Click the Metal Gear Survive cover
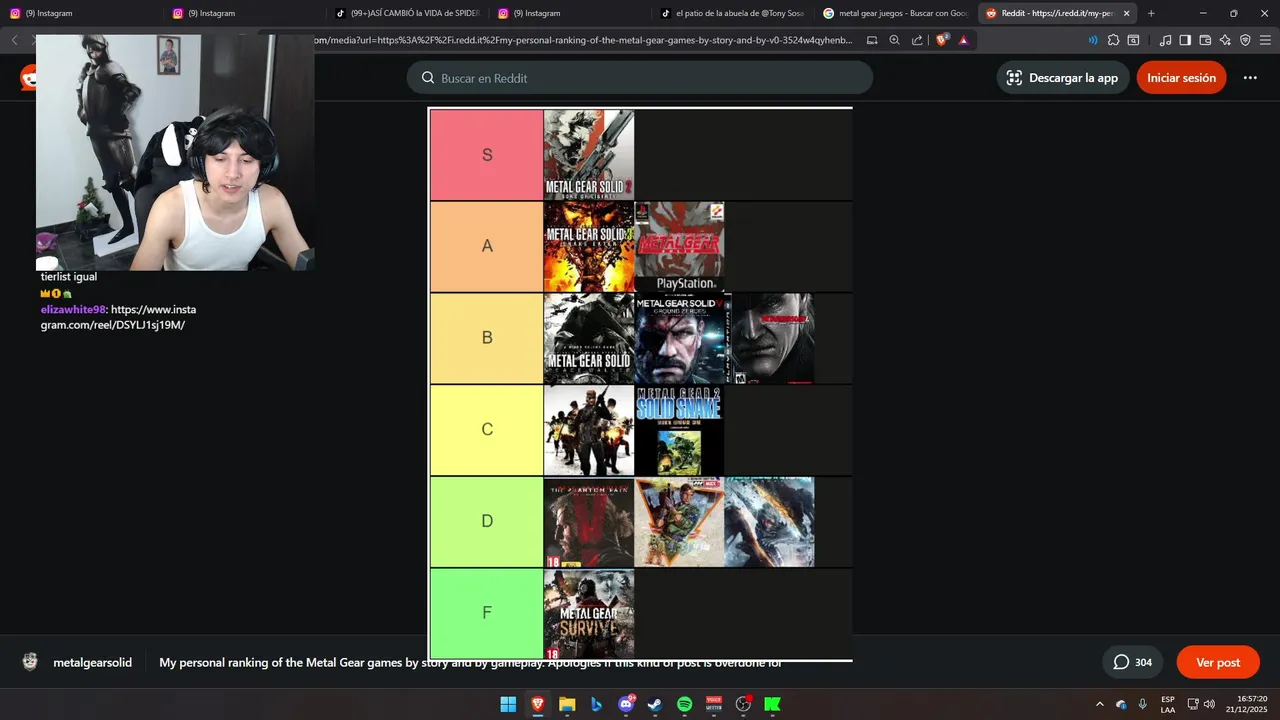 pyautogui.click(x=589, y=613)
